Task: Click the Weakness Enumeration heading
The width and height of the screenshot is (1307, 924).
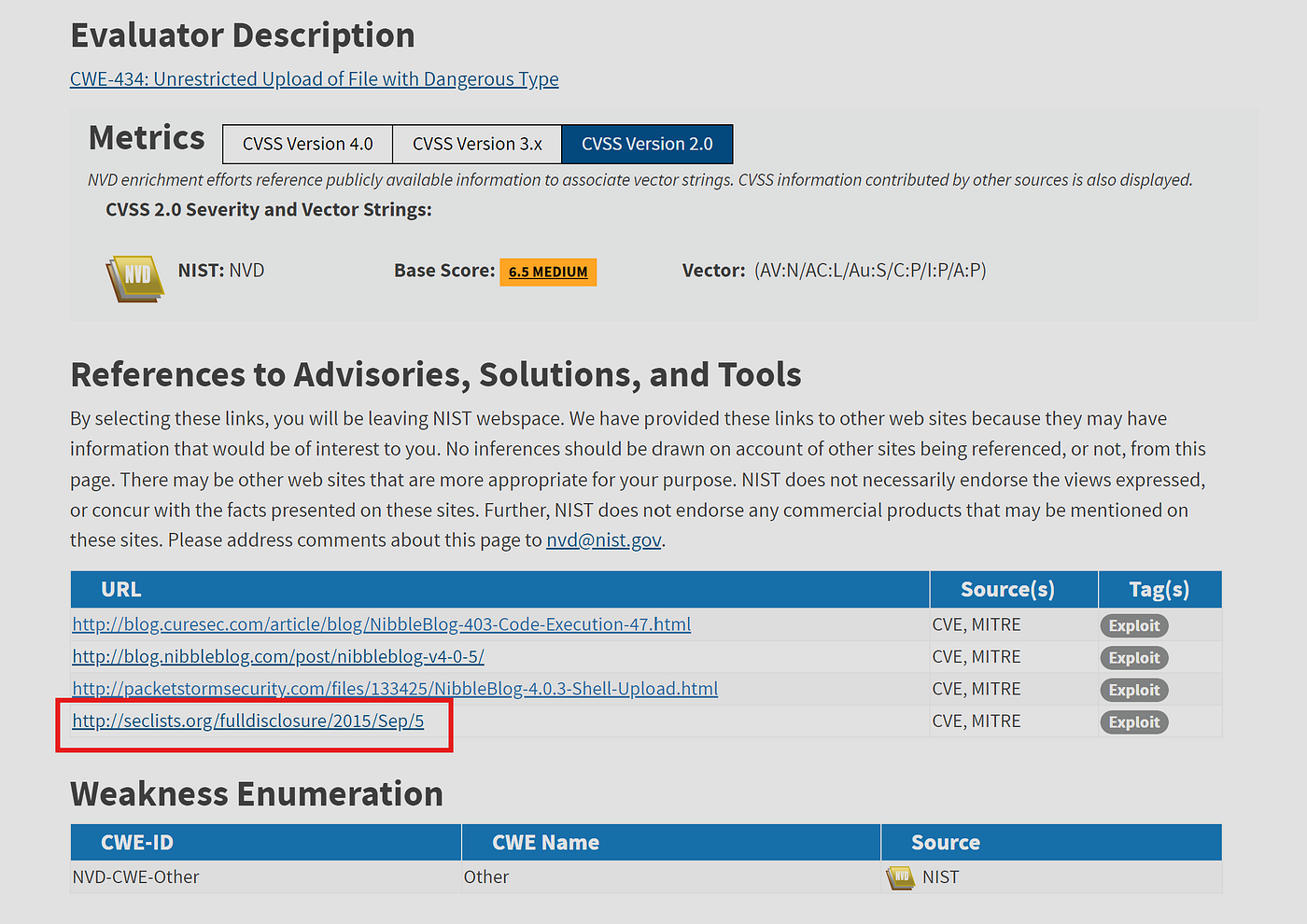Action: coord(257,794)
